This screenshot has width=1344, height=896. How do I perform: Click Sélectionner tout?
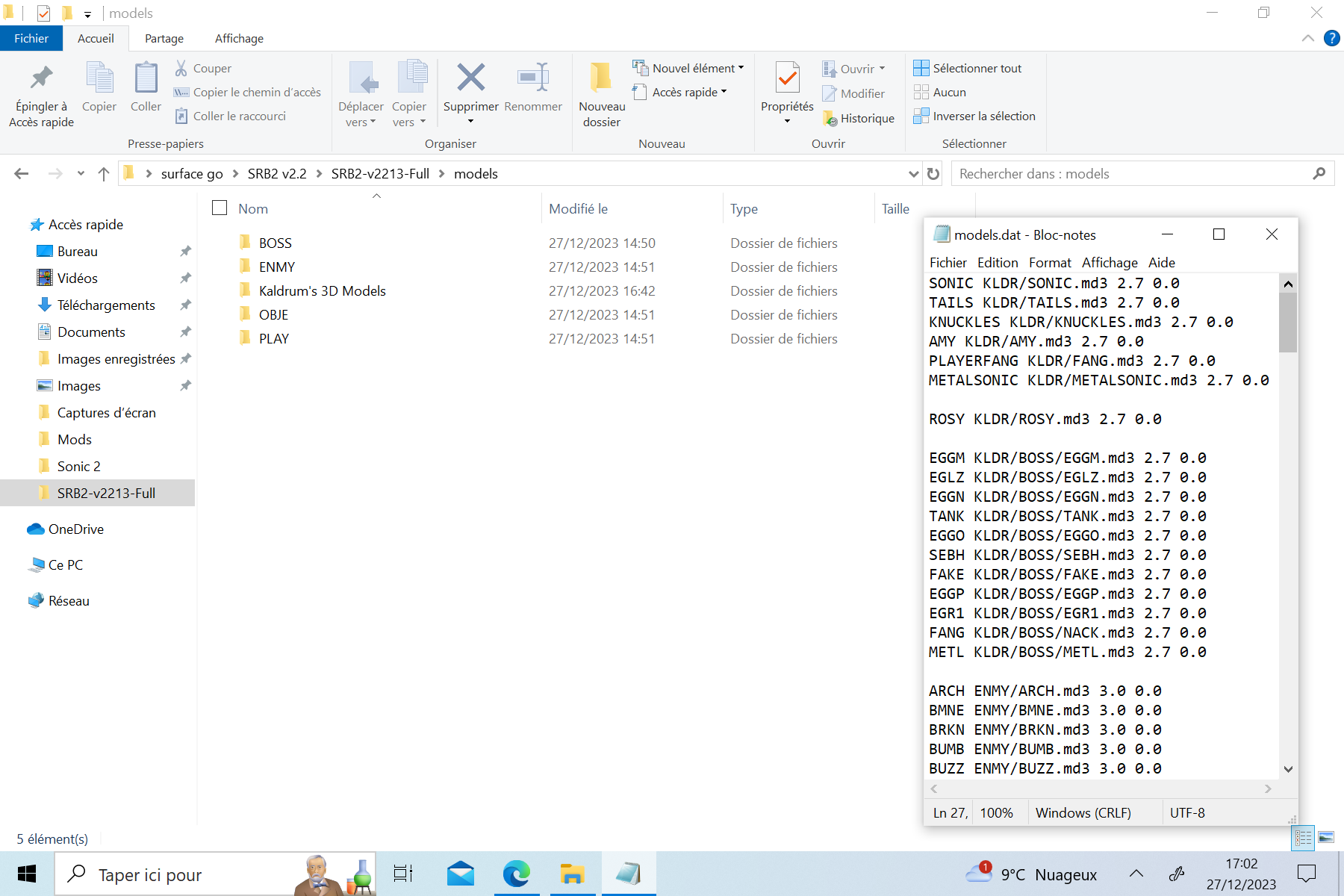coord(968,68)
